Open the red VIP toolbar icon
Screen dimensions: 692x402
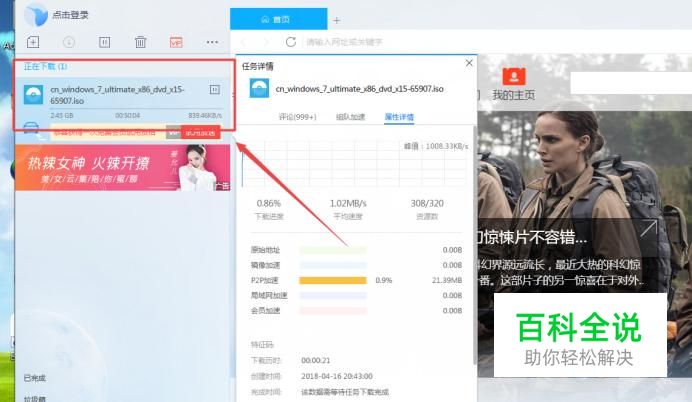tap(176, 42)
